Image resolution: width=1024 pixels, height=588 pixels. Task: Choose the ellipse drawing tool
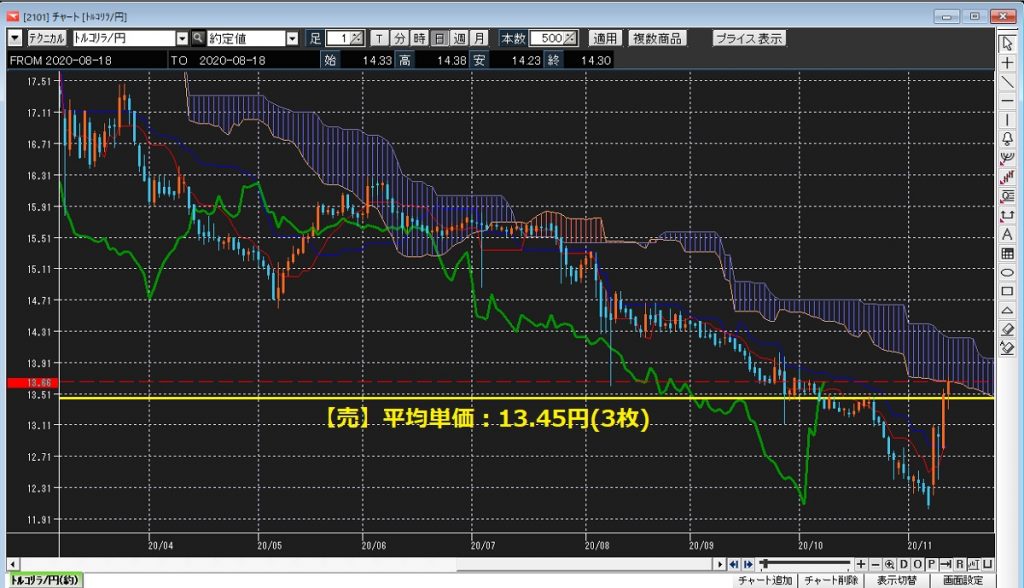1008,272
